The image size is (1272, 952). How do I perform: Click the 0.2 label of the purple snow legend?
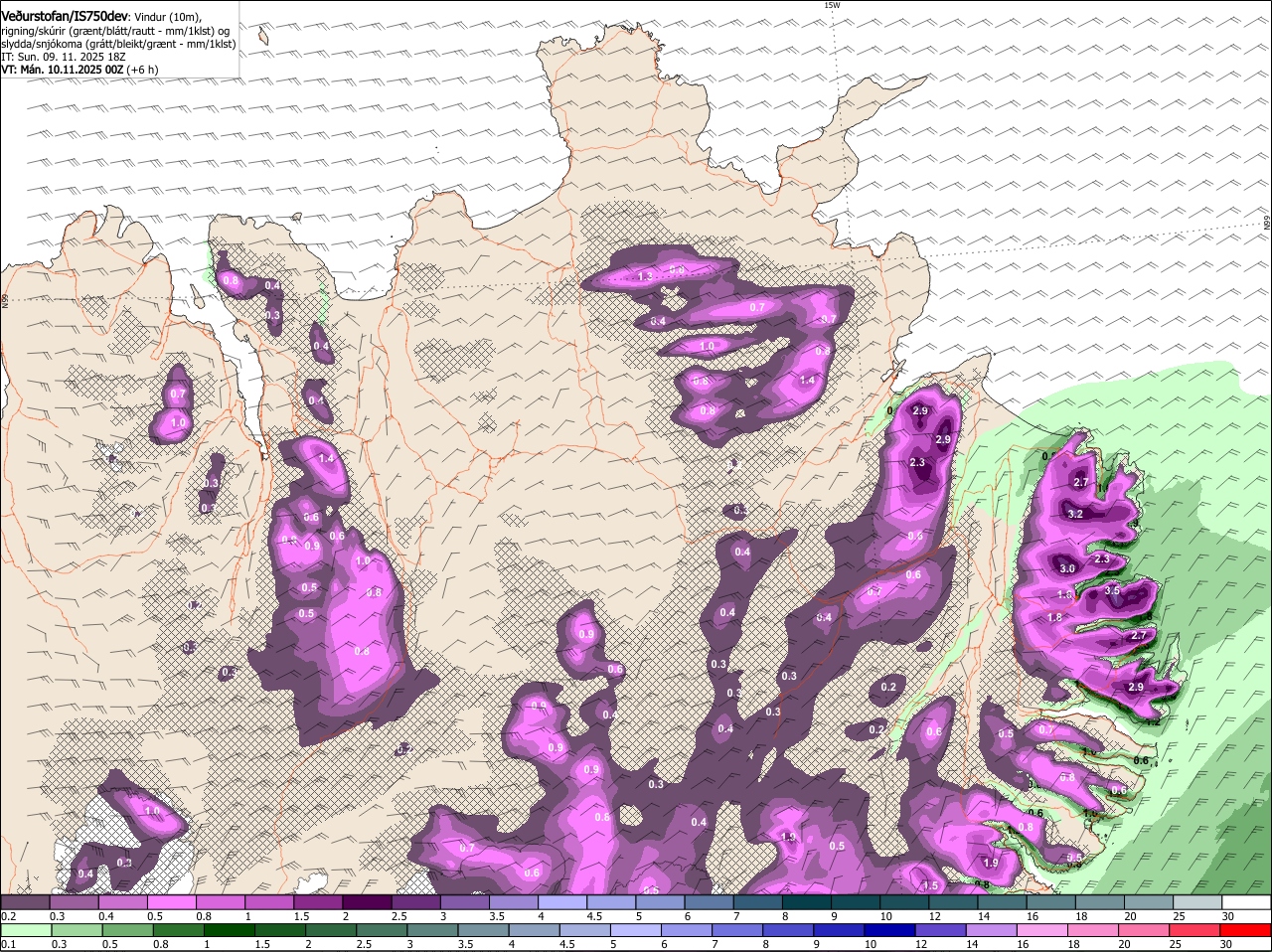[8, 916]
